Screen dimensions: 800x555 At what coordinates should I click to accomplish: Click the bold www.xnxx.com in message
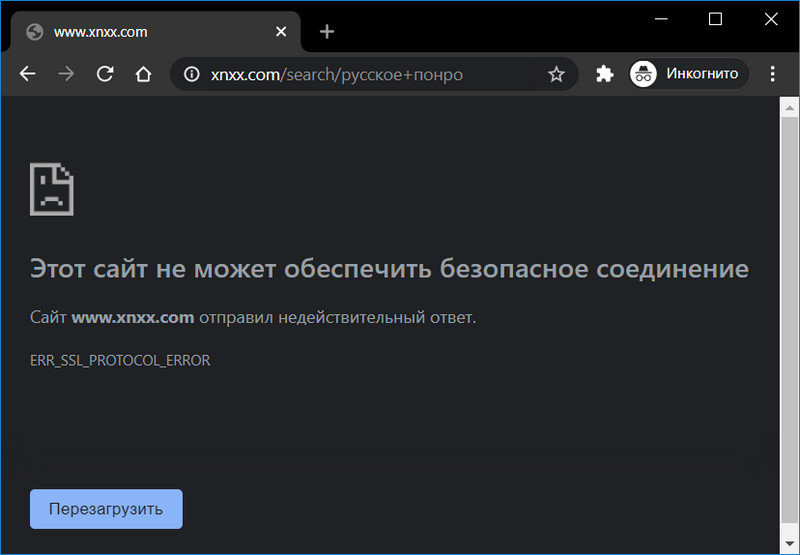(133, 317)
